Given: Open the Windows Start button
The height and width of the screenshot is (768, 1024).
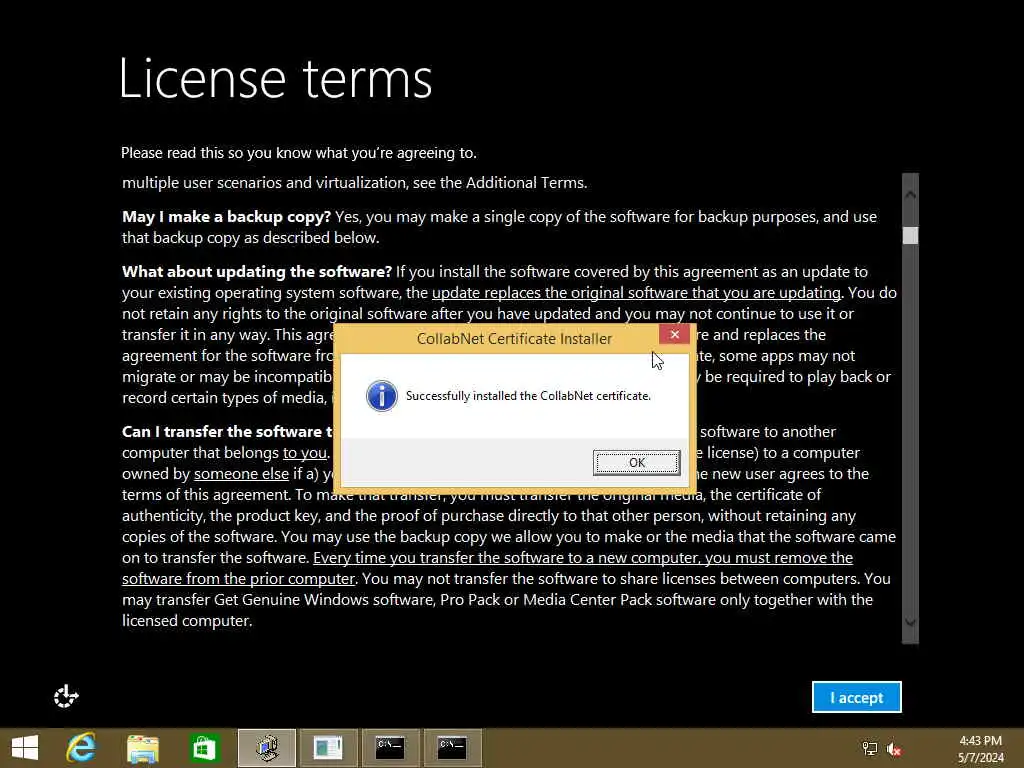Looking at the screenshot, I should point(25,748).
